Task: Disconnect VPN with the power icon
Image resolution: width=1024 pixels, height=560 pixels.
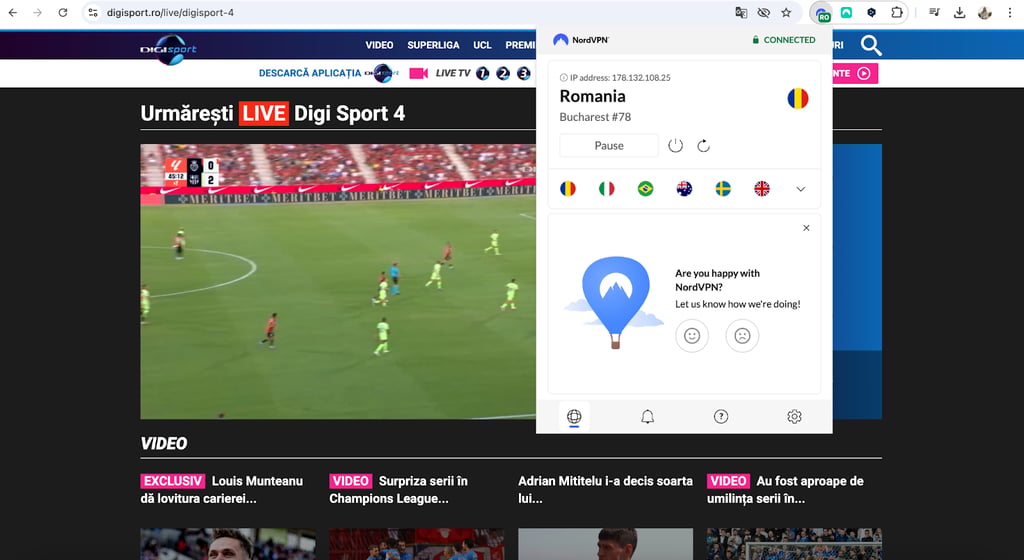Action: pyautogui.click(x=675, y=146)
